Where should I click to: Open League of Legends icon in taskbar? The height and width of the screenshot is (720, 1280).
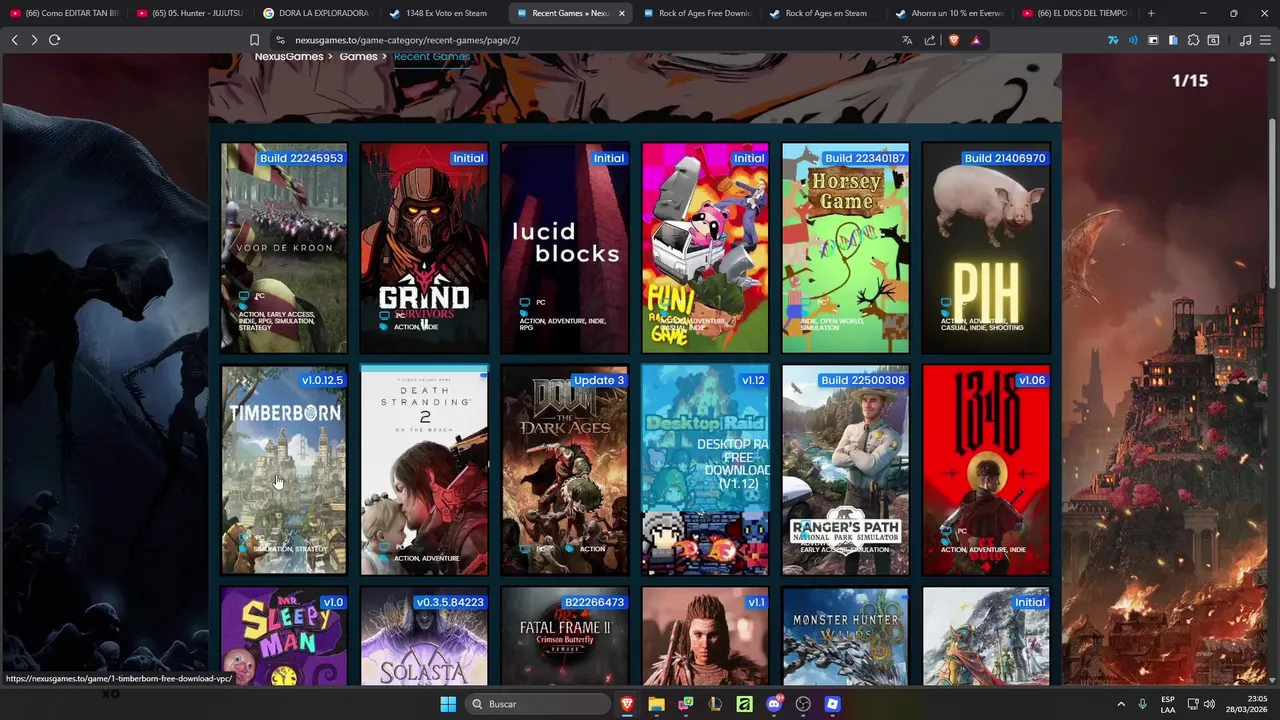(x=715, y=704)
